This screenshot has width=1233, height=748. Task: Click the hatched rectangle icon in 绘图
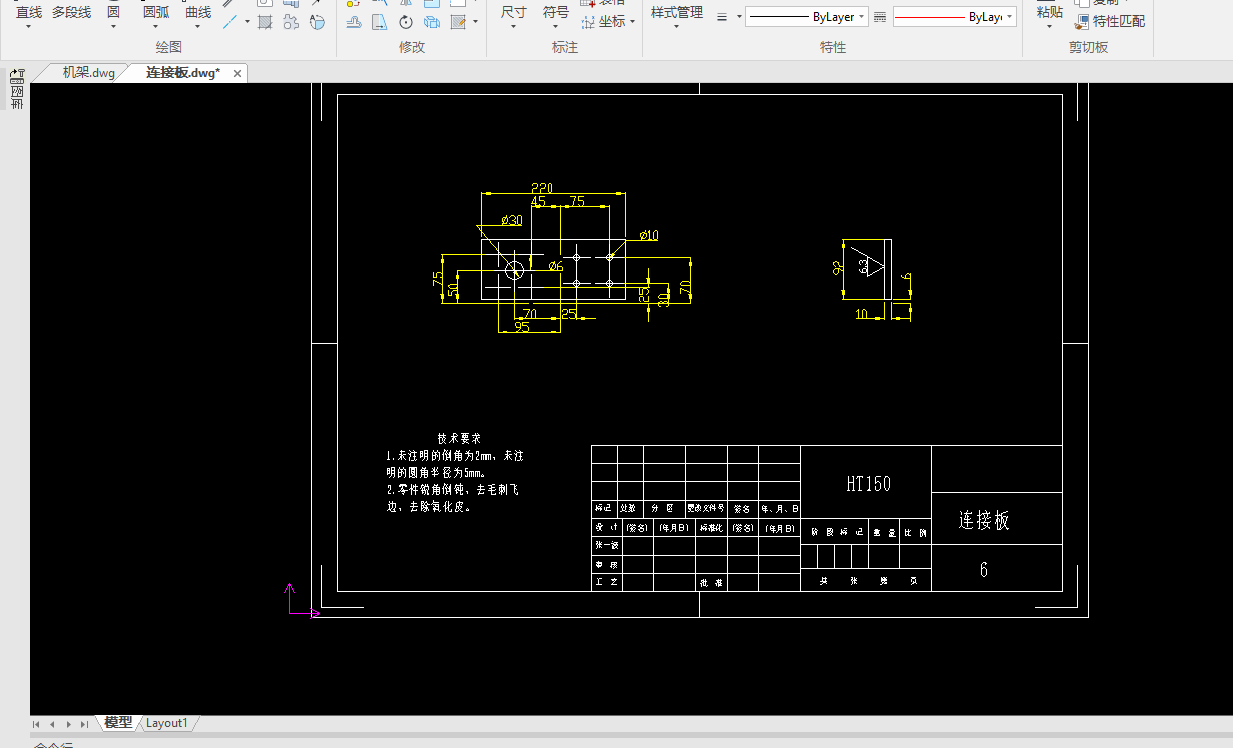coord(265,21)
